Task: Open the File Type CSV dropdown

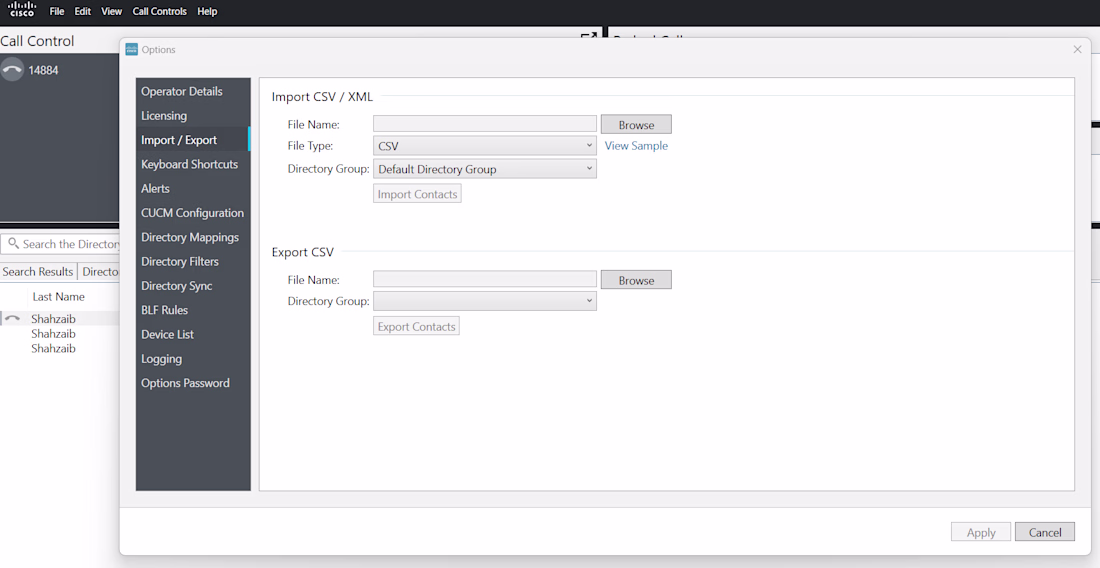Action: point(485,146)
